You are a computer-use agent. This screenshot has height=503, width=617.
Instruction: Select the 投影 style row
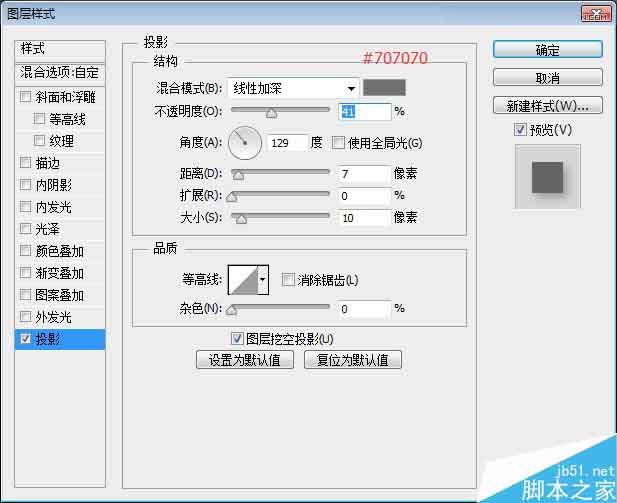(60, 339)
